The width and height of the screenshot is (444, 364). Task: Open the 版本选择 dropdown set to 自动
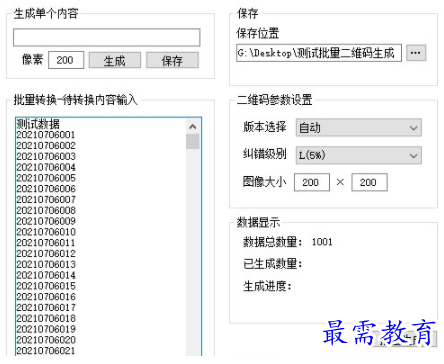(x=359, y=128)
